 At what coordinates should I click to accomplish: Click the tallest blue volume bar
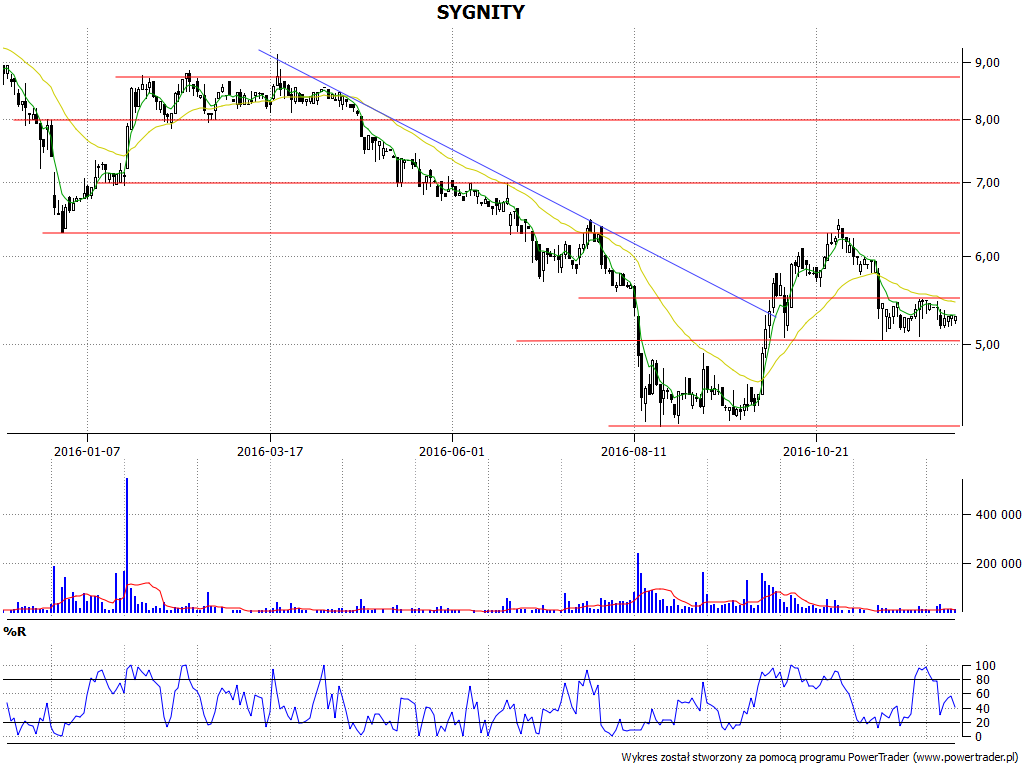point(127,545)
